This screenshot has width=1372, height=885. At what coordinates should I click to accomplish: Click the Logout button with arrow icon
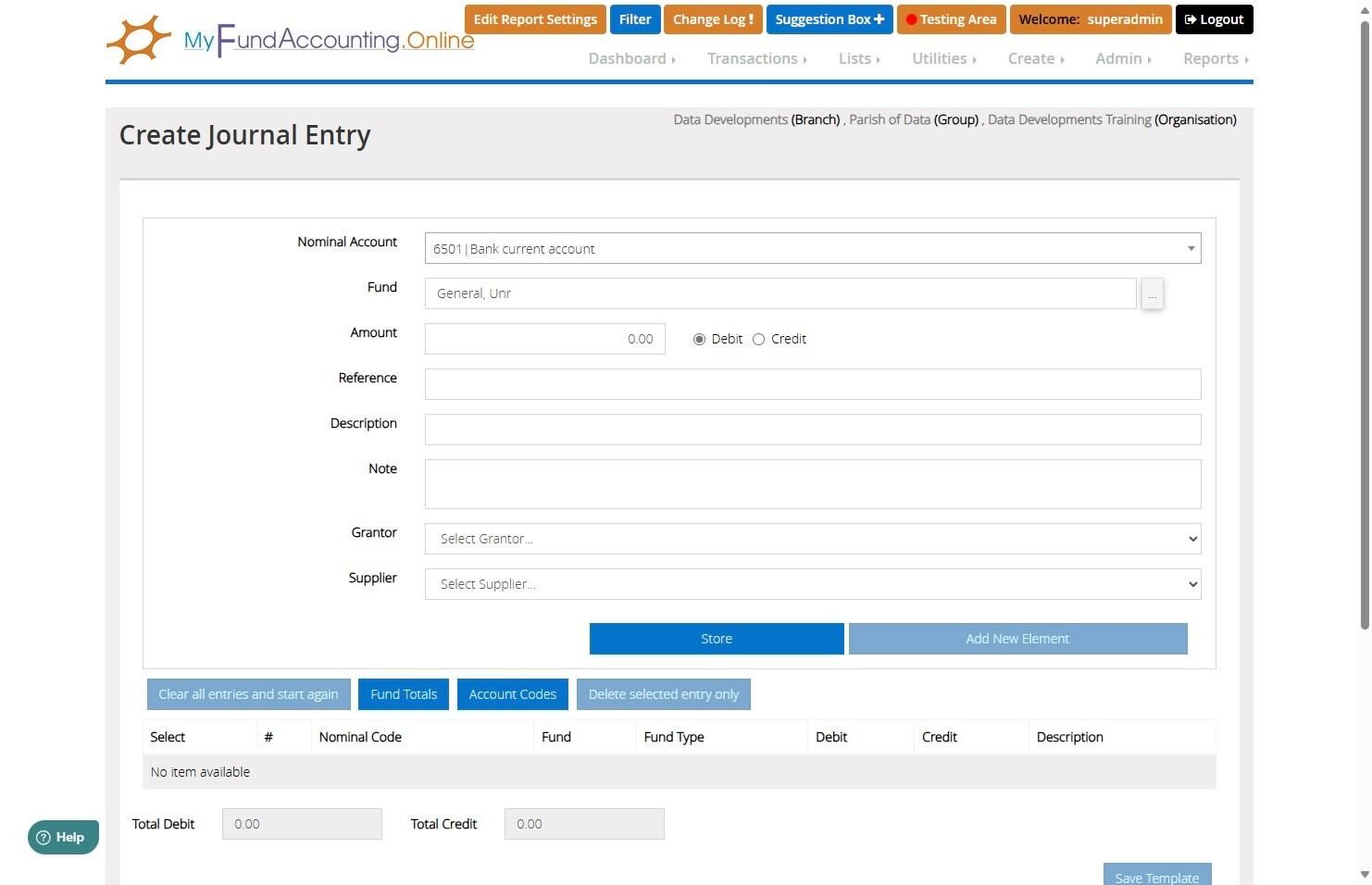coord(1214,19)
